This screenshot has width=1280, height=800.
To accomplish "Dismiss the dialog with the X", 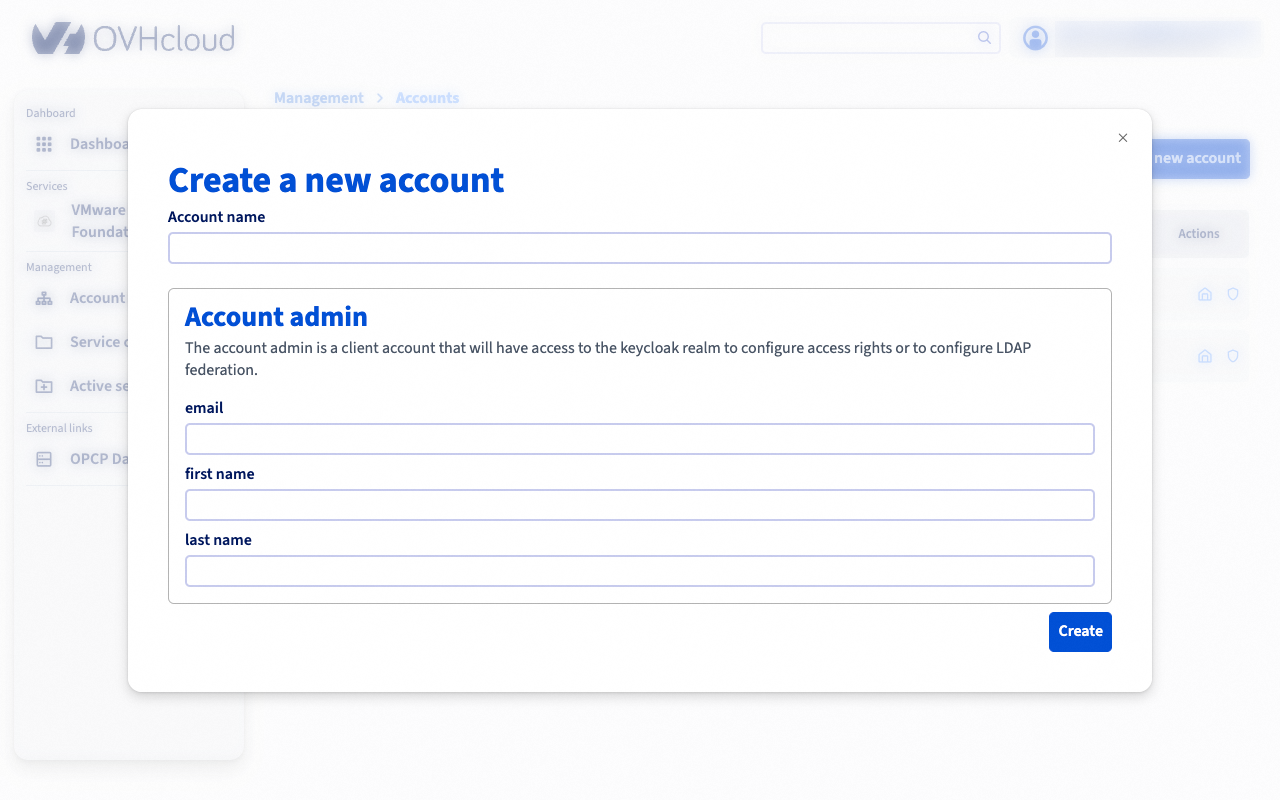I will click(1122, 137).
